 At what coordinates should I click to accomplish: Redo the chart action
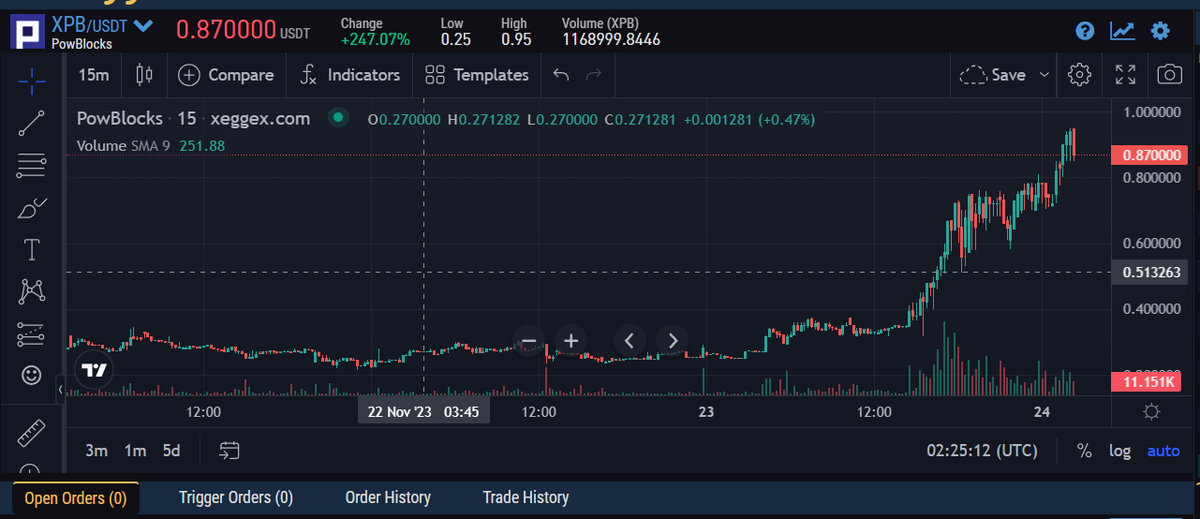click(x=594, y=75)
